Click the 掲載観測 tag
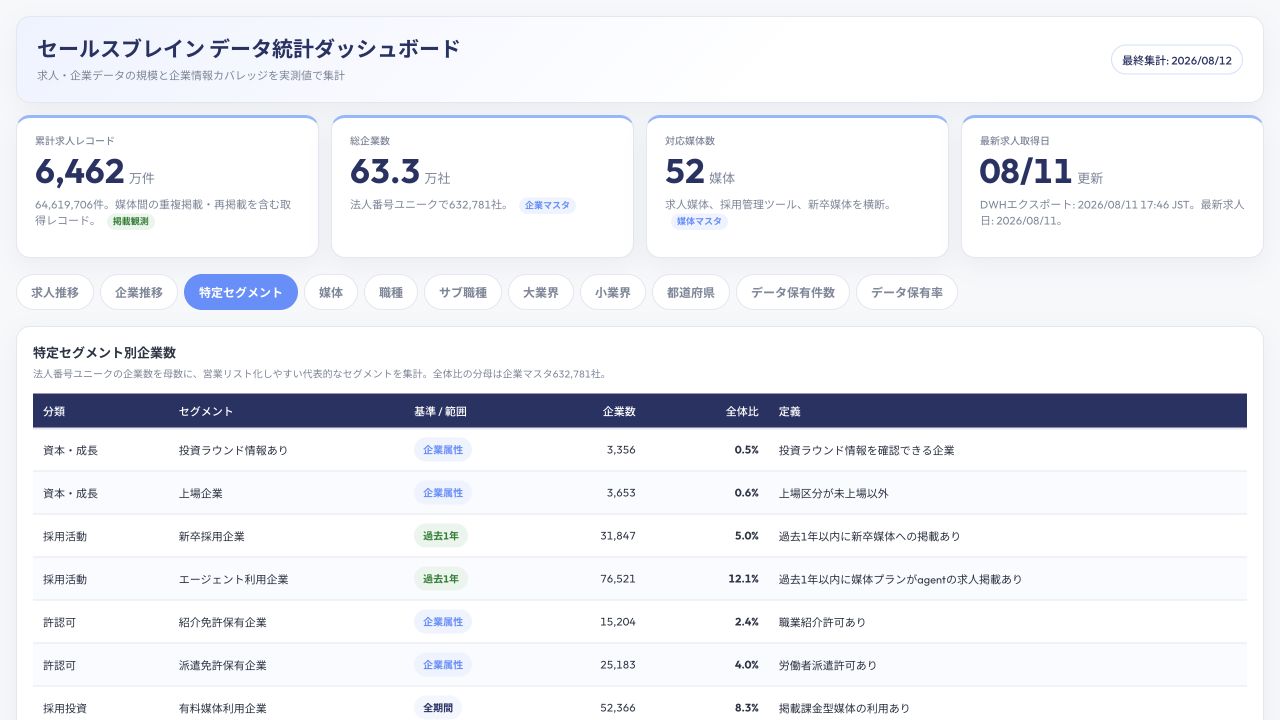The width and height of the screenshot is (1280, 720). coord(131,221)
